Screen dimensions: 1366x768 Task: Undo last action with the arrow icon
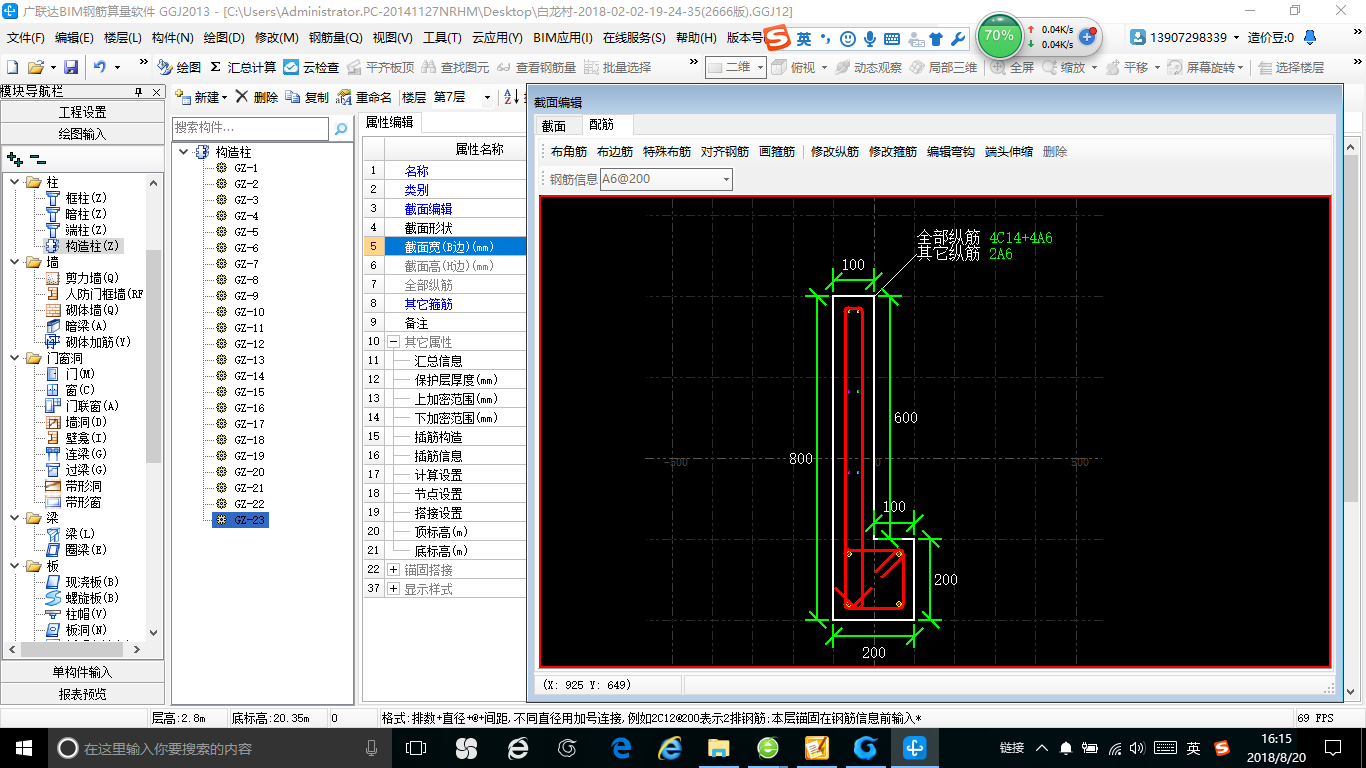[x=100, y=67]
